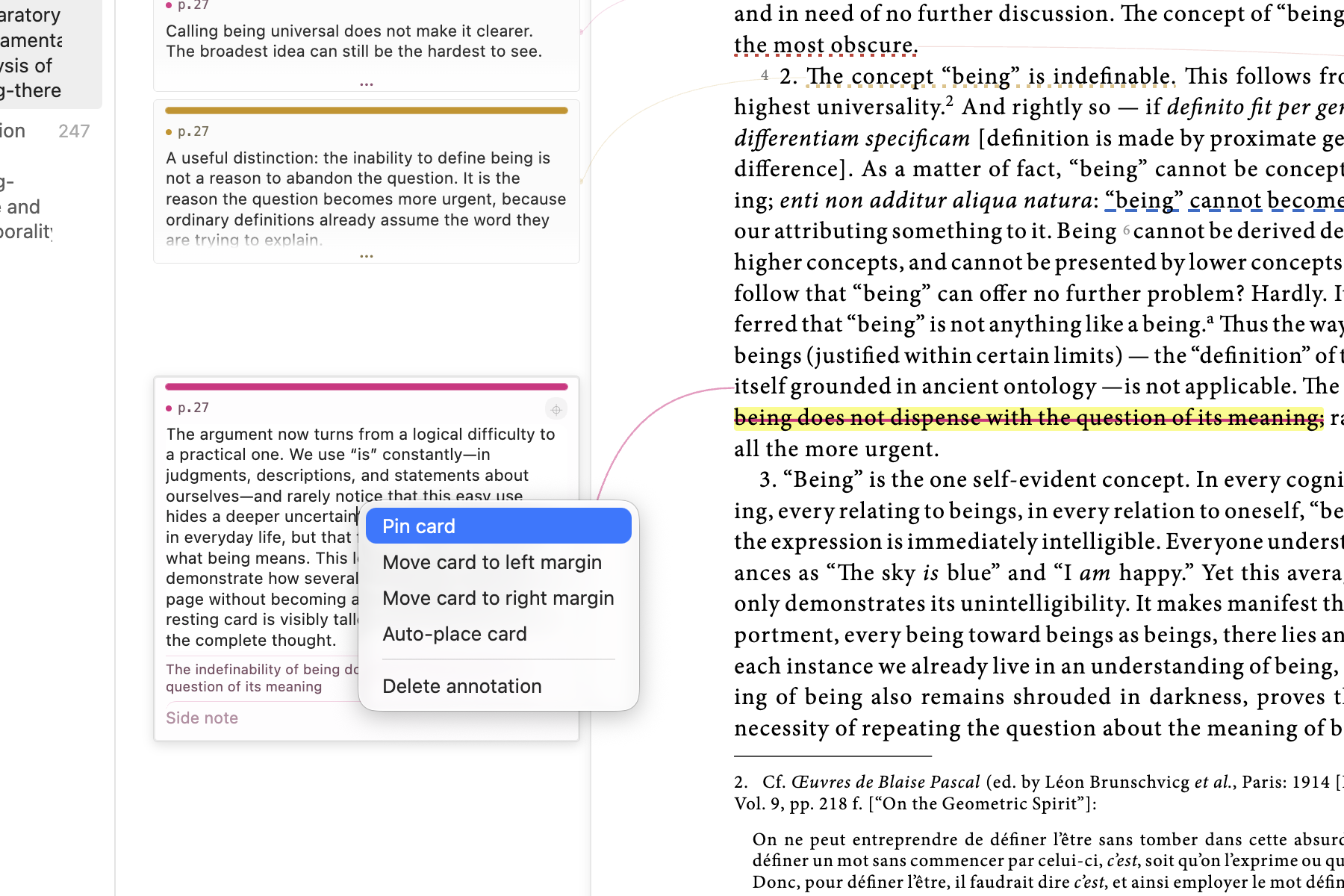Screen dimensions: 1344x896
Task: Click the p.27 label on the magenta card
Action: pyautogui.click(x=193, y=408)
